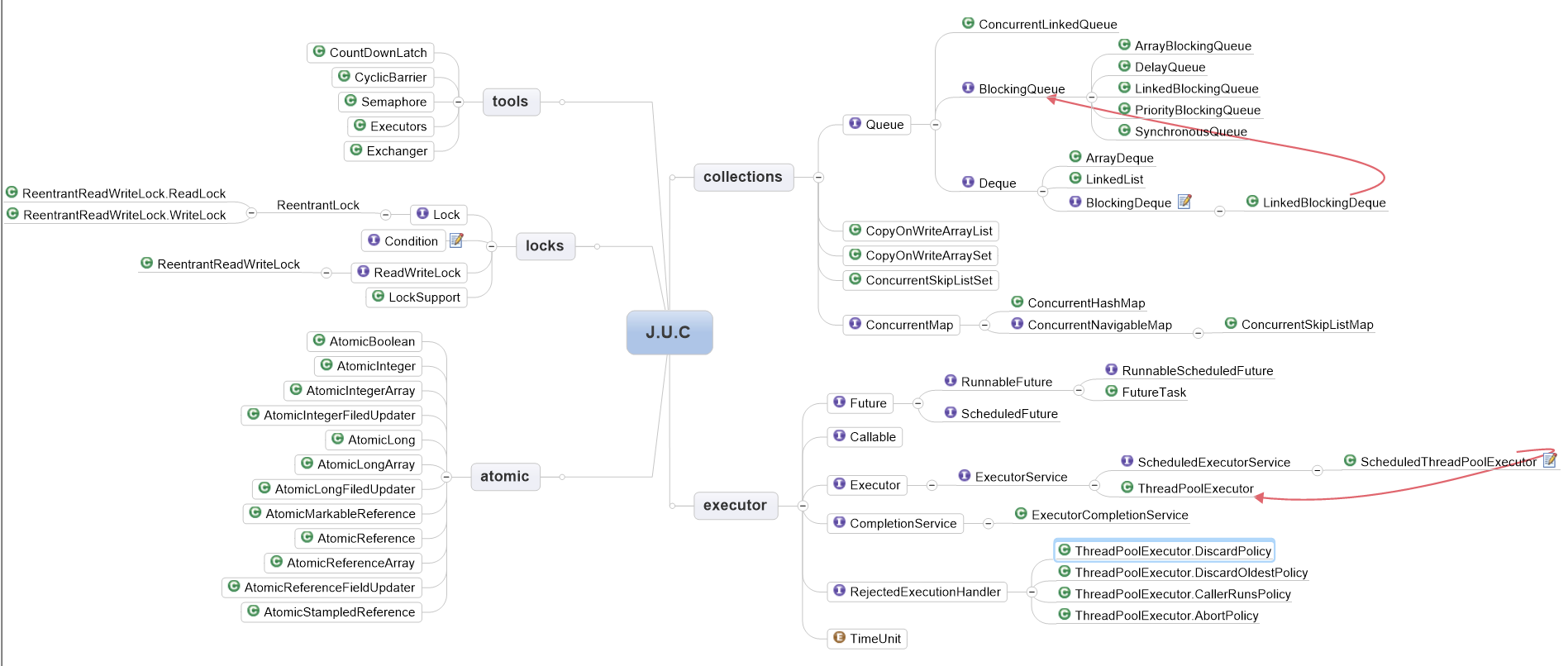Select the ReentrantReadWriteLock.WriteLock node
The width and height of the screenshot is (1568, 666).
point(117,215)
